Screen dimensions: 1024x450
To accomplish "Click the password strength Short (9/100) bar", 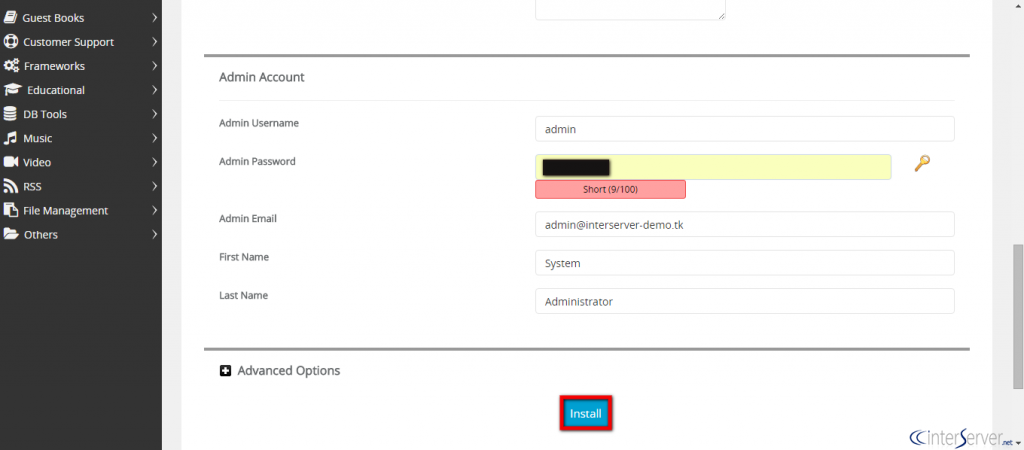I will [x=611, y=189].
